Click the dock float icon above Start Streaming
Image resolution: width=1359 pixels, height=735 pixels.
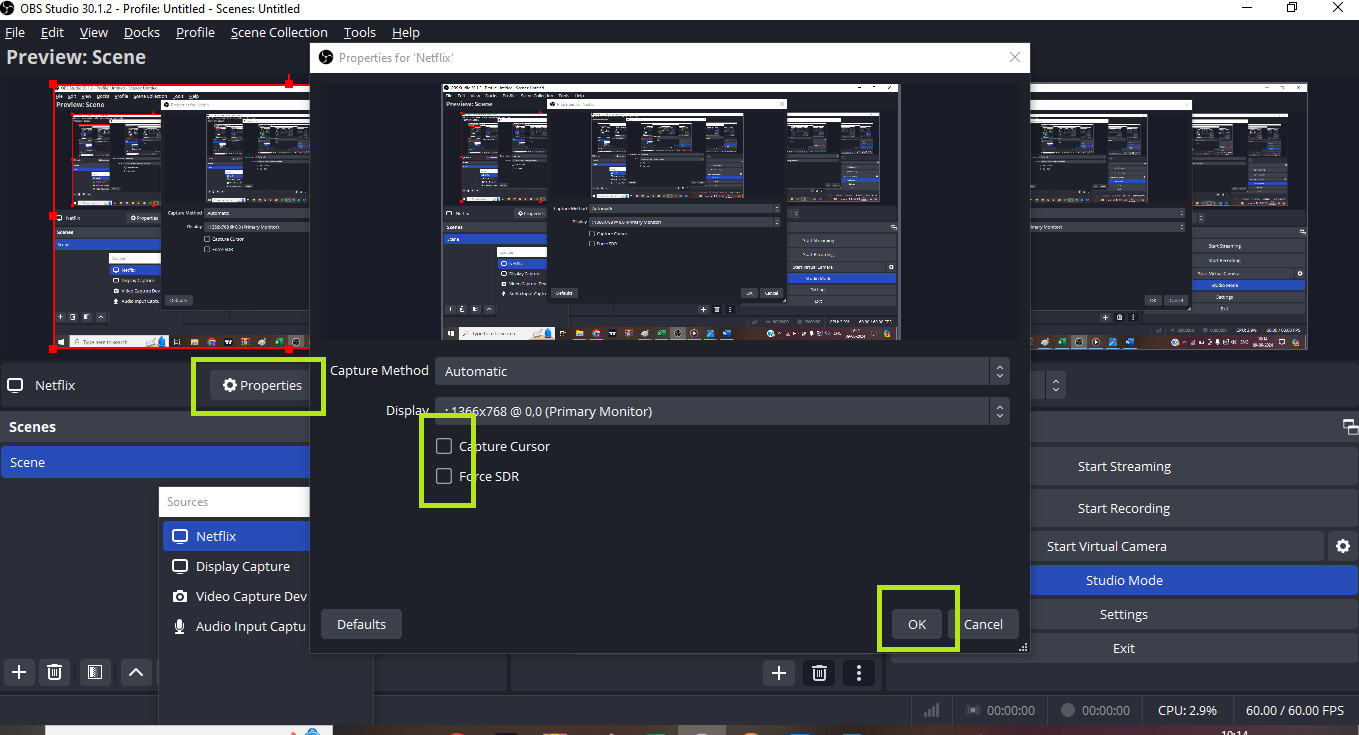pos(1350,427)
